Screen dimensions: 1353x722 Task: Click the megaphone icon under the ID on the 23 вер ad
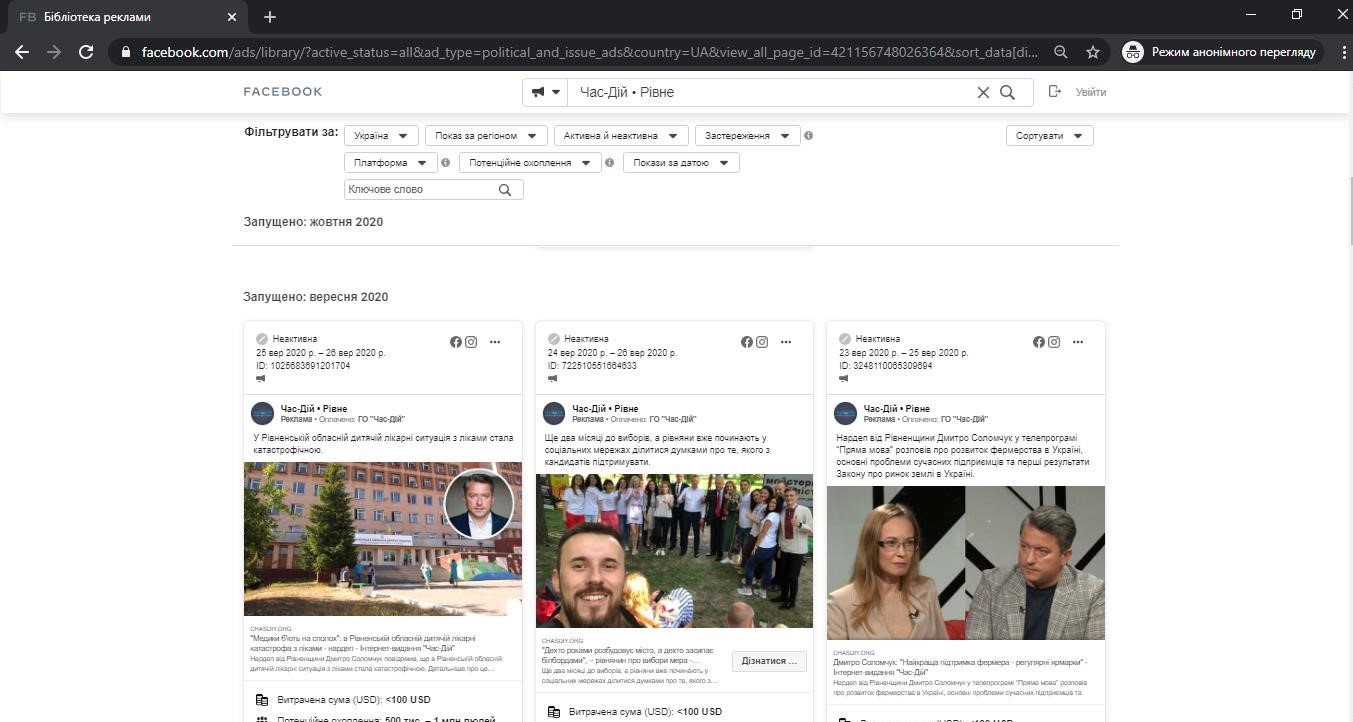845,379
